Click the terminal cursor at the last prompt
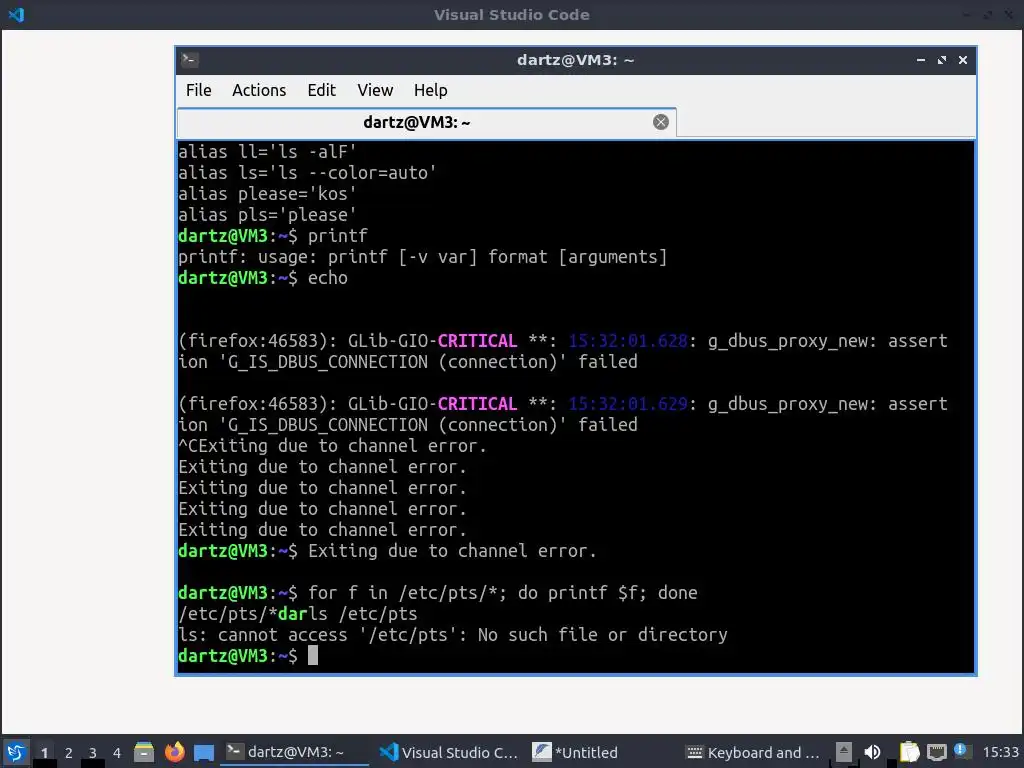Image resolution: width=1024 pixels, height=768 pixels. click(313, 656)
